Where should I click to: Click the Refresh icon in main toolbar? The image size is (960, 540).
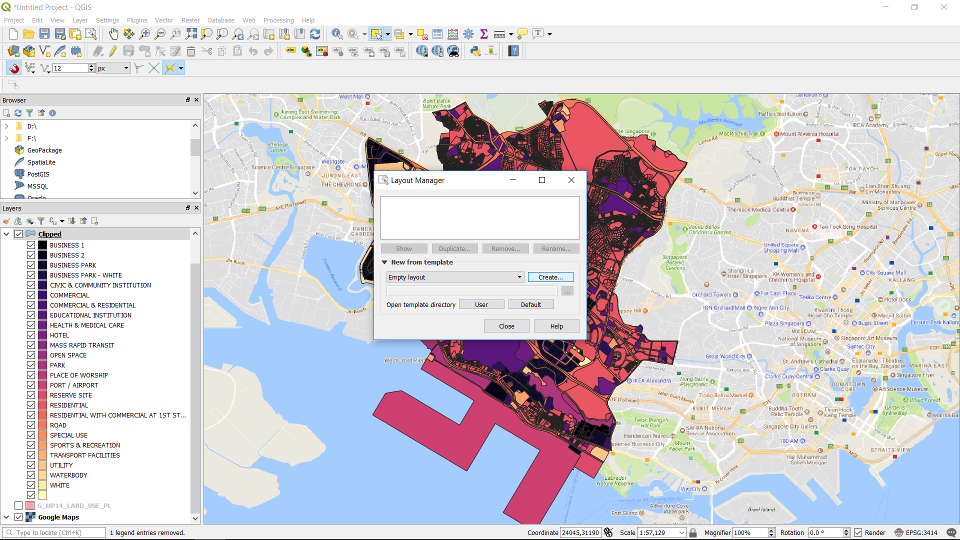pyautogui.click(x=315, y=34)
